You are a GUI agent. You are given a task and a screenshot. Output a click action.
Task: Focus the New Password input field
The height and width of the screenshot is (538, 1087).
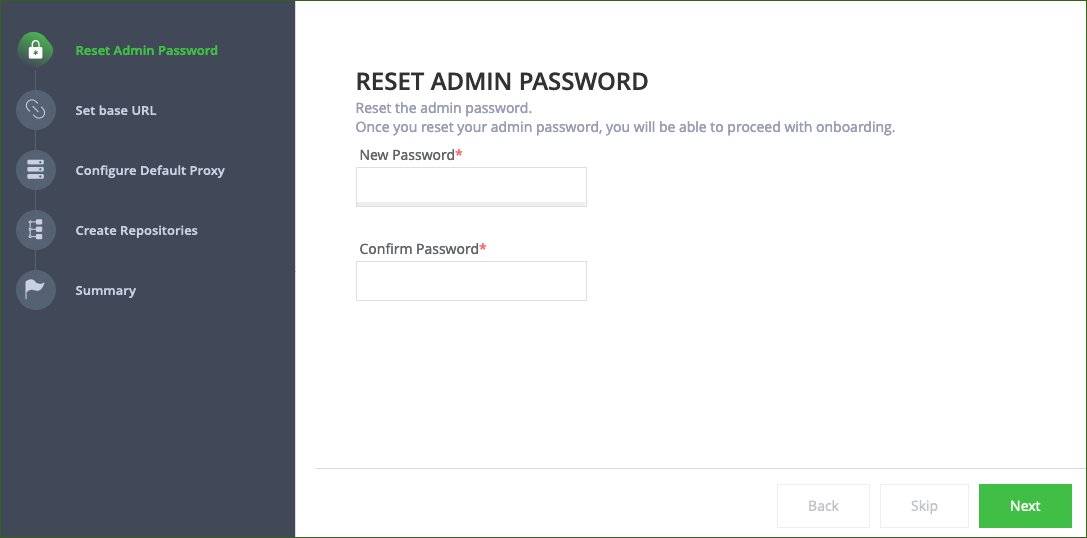point(471,185)
